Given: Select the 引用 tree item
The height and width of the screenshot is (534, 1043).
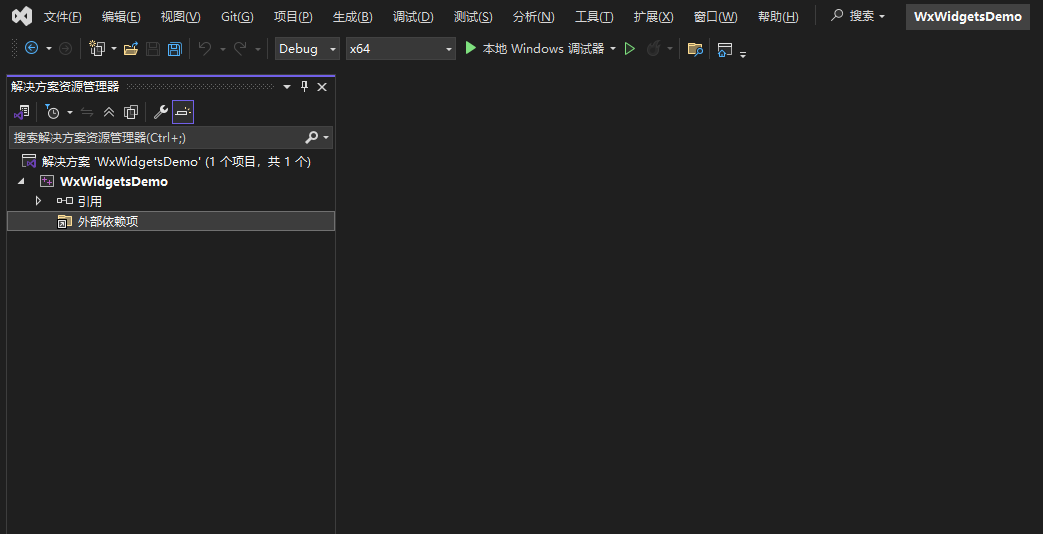Looking at the screenshot, I should click(x=89, y=201).
